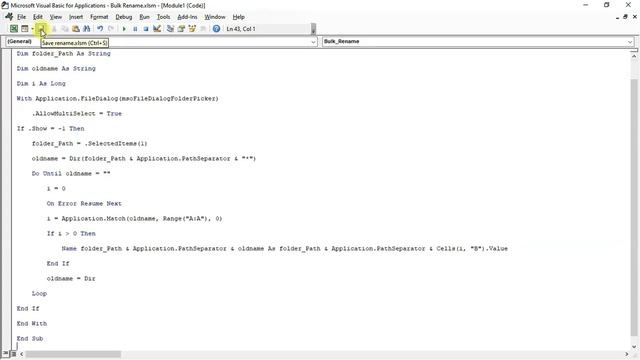Click the 'Dim oldname As String' line
The image size is (640, 360).
pos(56,69)
